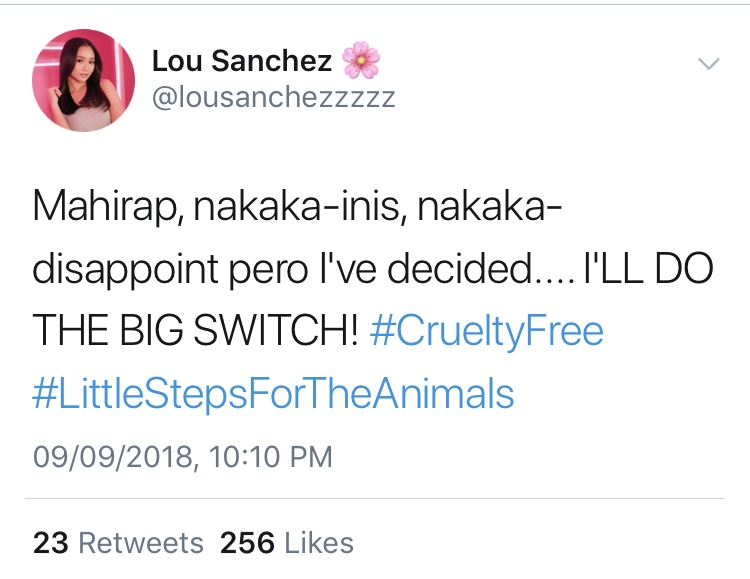Open the "Lou Sanchez" display name
This screenshot has width=750, height=579.
coord(241,62)
